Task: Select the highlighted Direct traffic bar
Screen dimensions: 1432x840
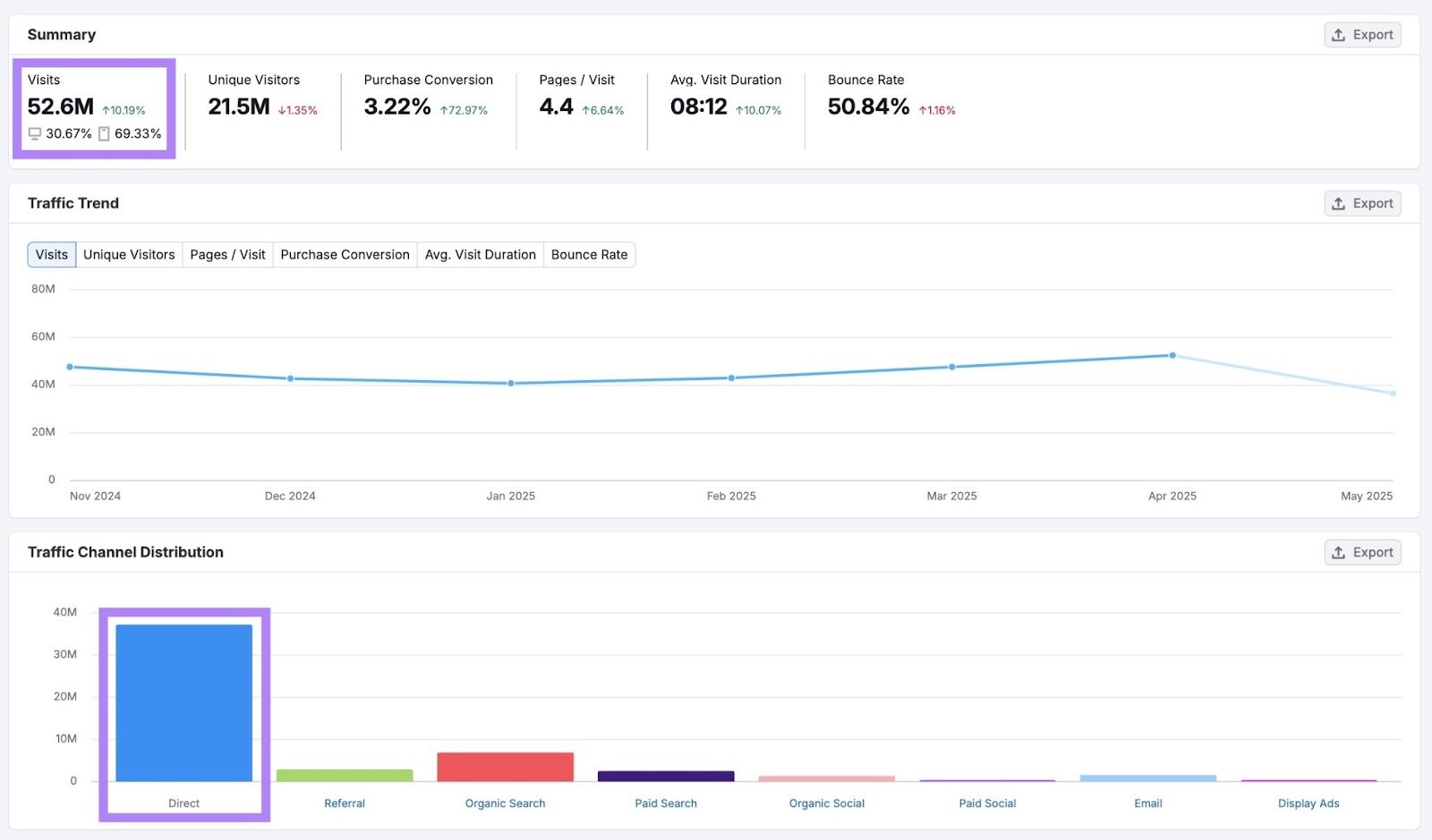Action: pos(183,702)
